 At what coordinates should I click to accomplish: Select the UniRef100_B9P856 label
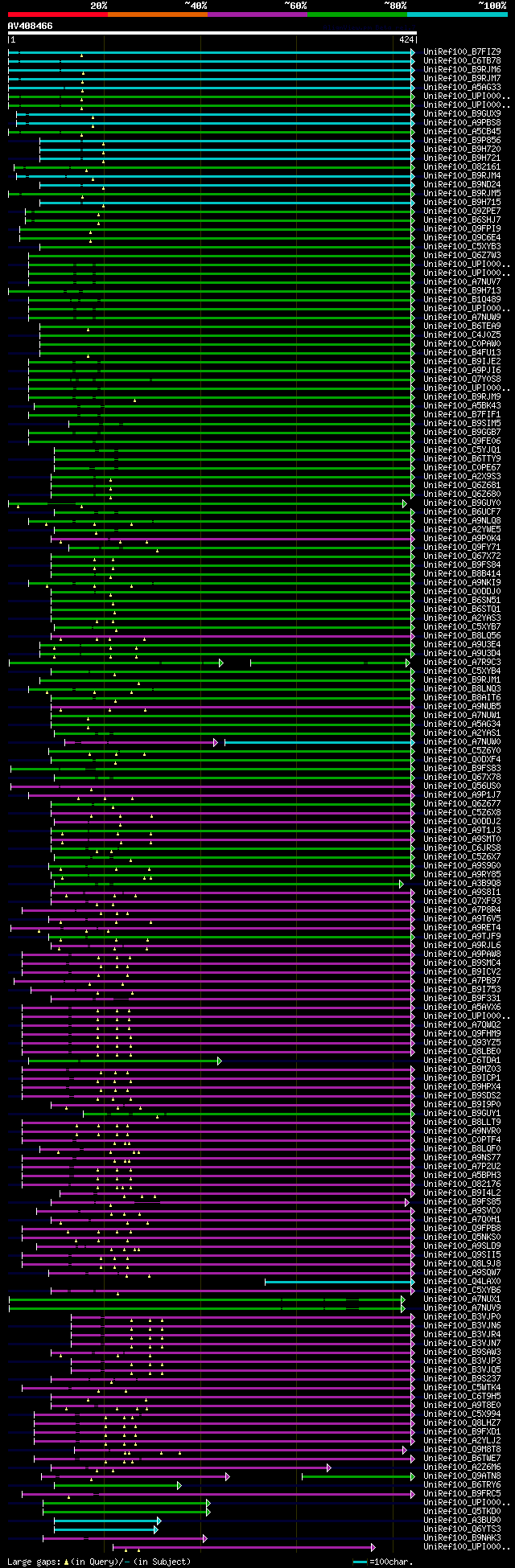click(462, 141)
